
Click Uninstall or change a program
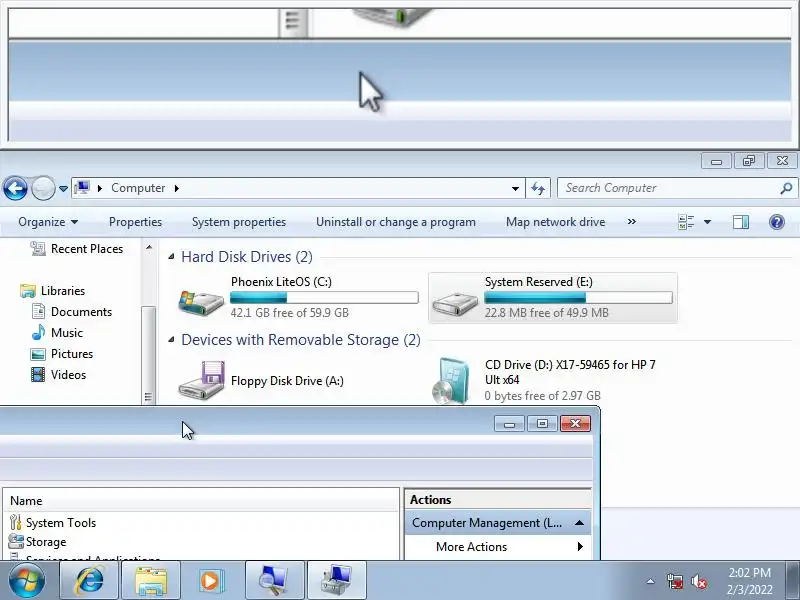click(395, 222)
